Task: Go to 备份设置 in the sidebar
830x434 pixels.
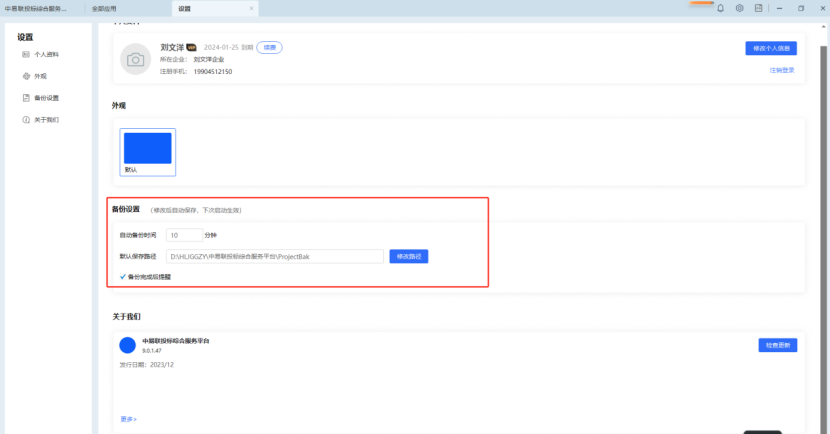Action: [x=46, y=98]
